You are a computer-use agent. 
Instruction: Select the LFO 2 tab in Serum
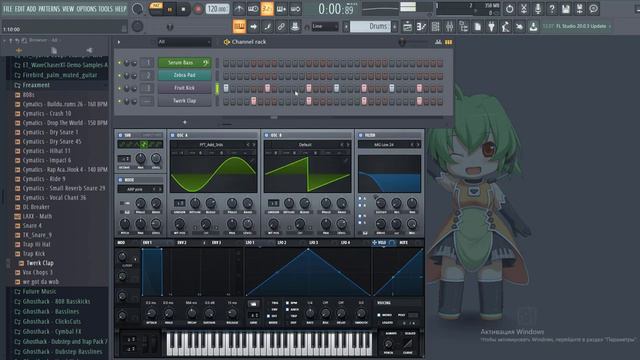[x=282, y=242]
